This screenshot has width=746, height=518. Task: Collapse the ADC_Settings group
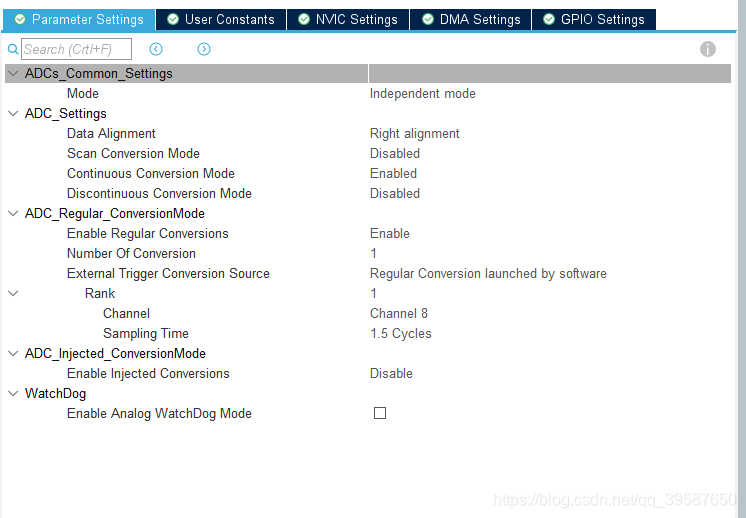pos(13,113)
